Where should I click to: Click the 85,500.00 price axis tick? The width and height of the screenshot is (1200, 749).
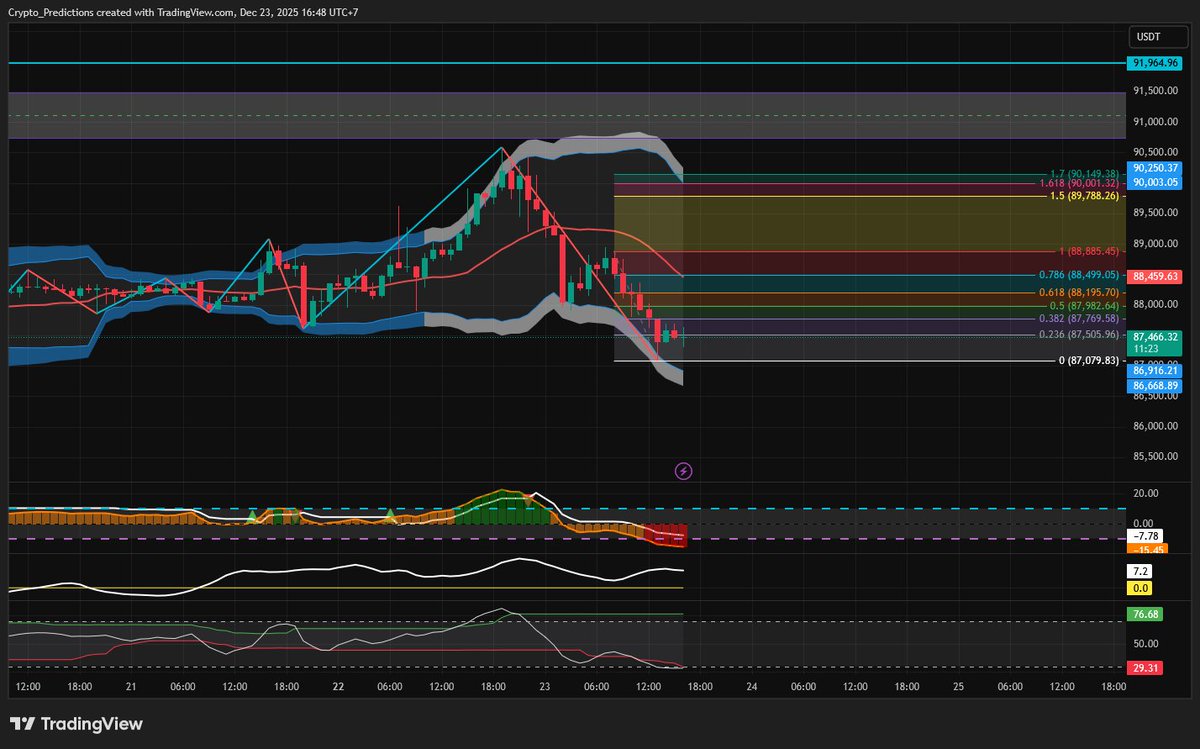(1154, 456)
